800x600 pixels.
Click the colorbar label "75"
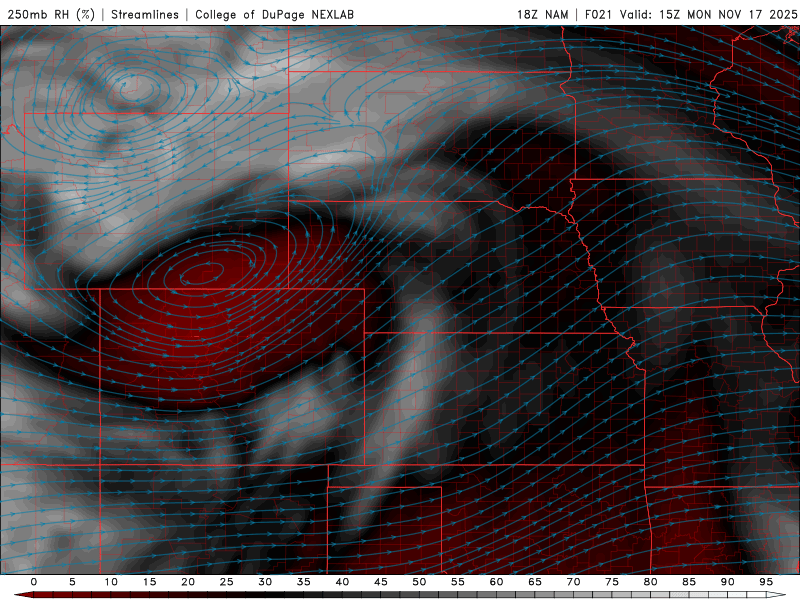pyautogui.click(x=611, y=582)
